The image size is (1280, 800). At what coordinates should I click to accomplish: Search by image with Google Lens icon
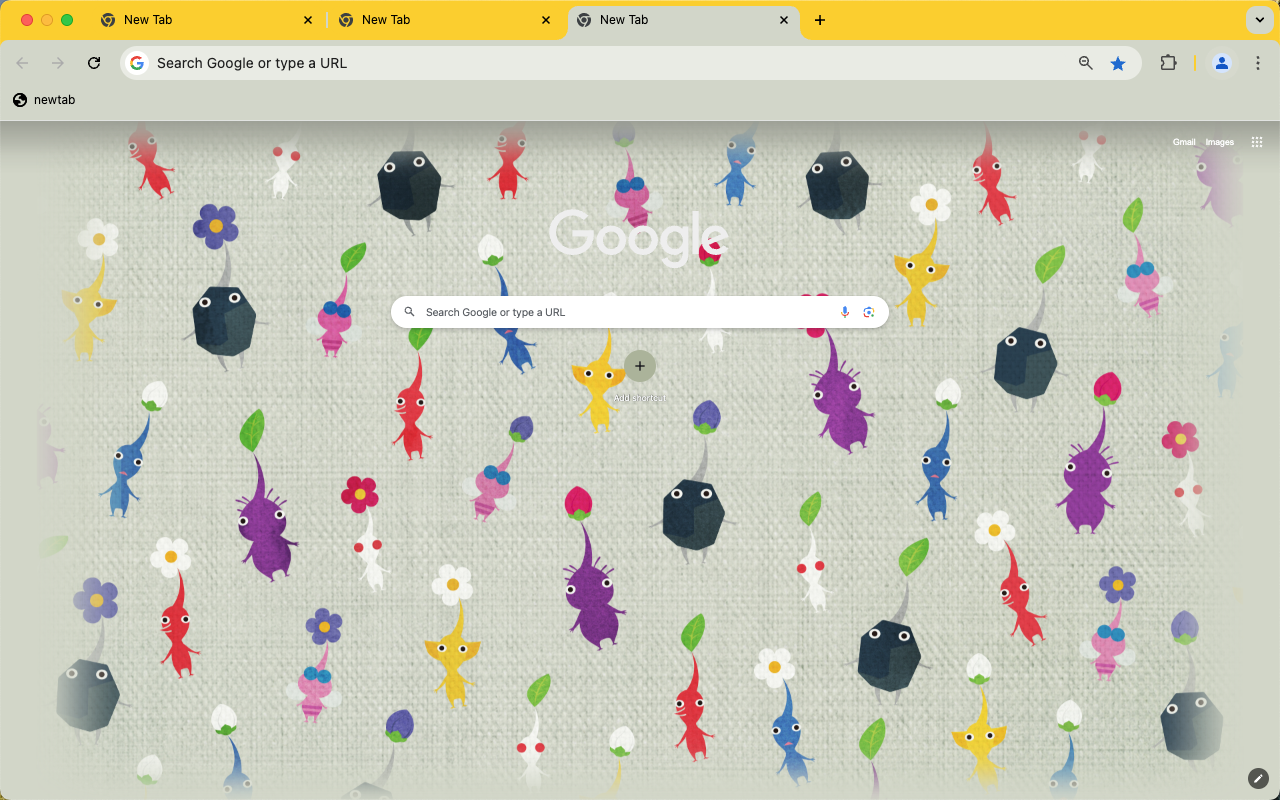869,312
